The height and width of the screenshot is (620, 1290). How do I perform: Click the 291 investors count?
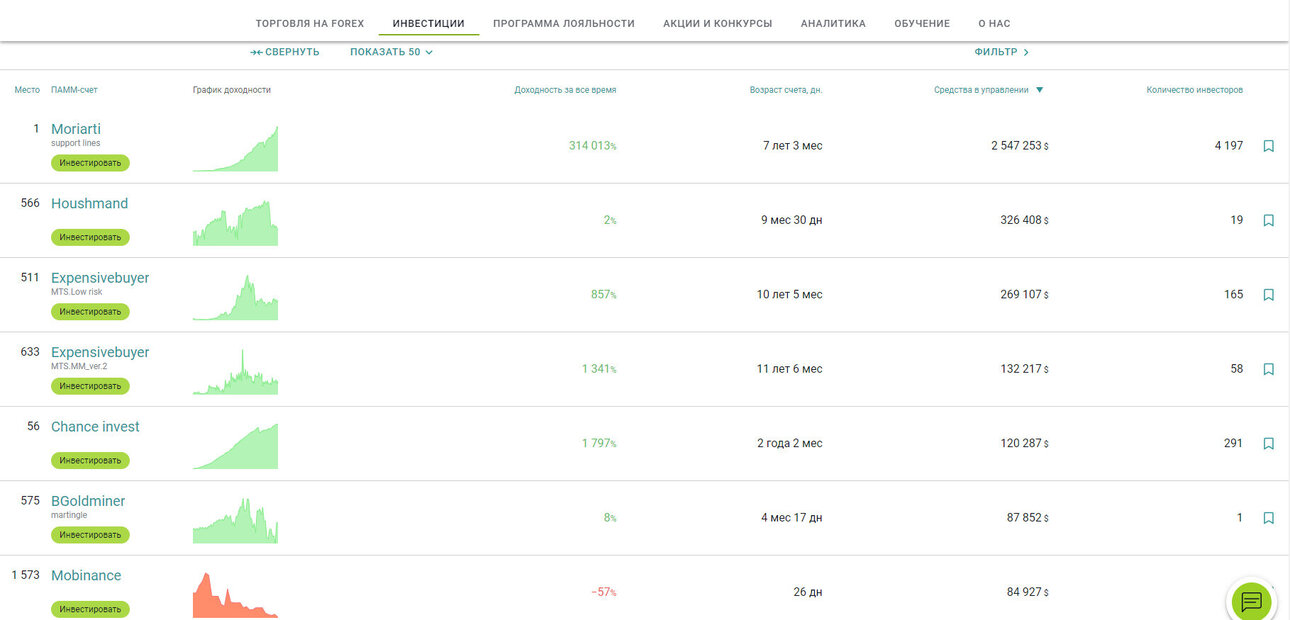click(1233, 443)
